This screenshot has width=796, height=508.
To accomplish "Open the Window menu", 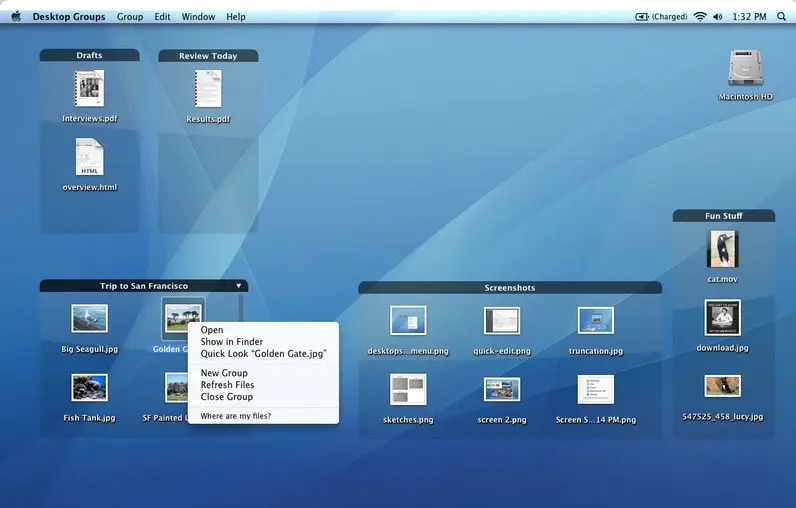I will [198, 17].
